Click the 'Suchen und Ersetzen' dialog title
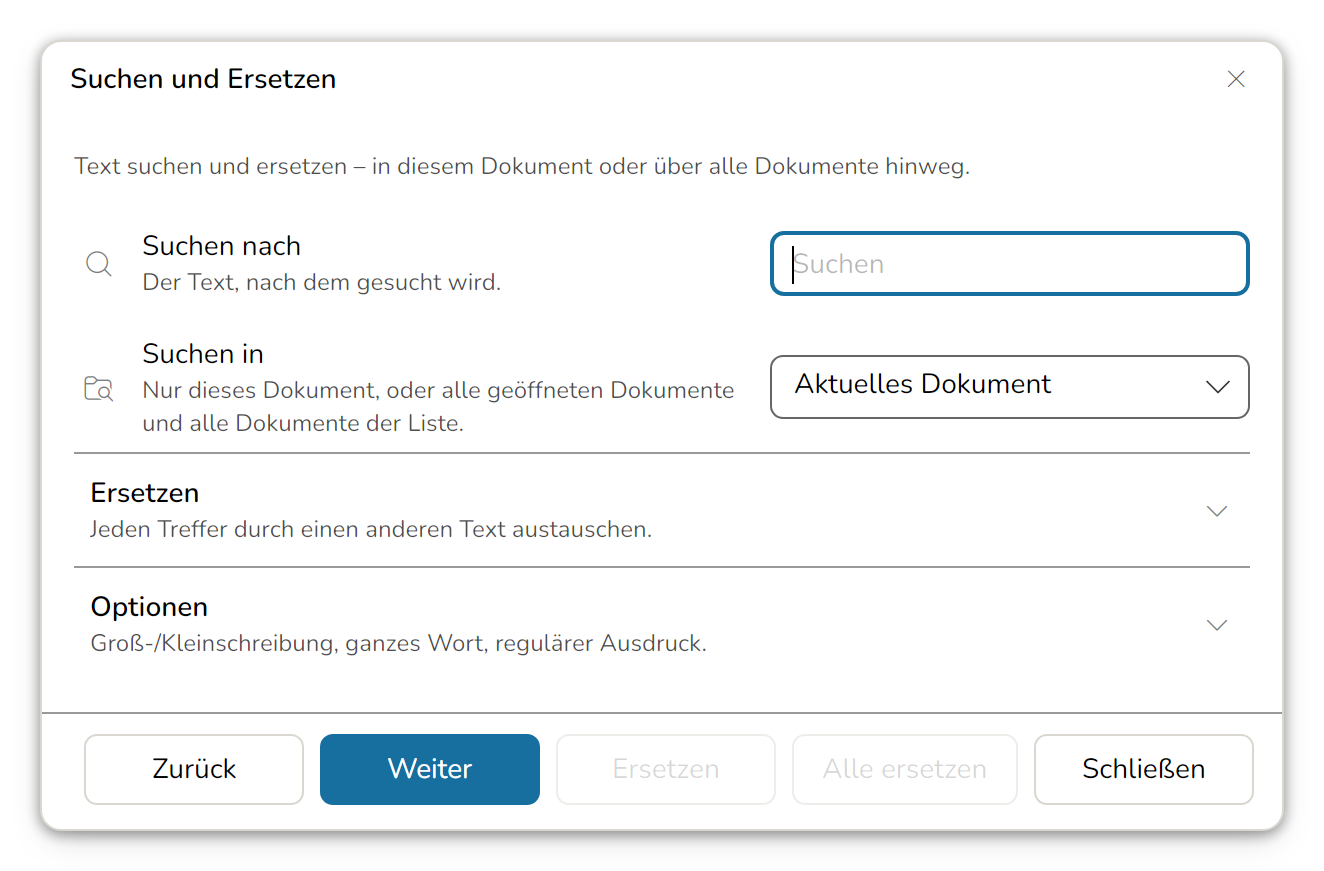This screenshot has width=1324, height=871. coord(203,79)
